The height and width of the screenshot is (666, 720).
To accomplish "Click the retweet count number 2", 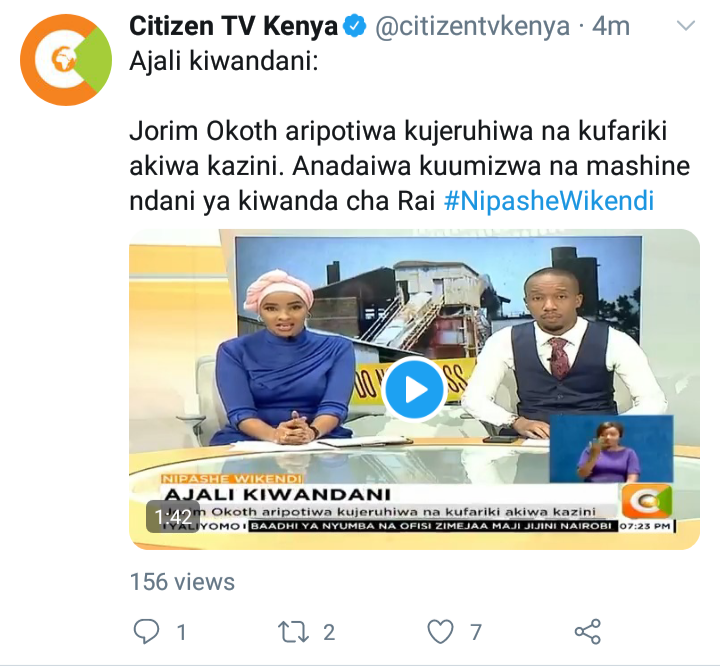I will tap(329, 632).
